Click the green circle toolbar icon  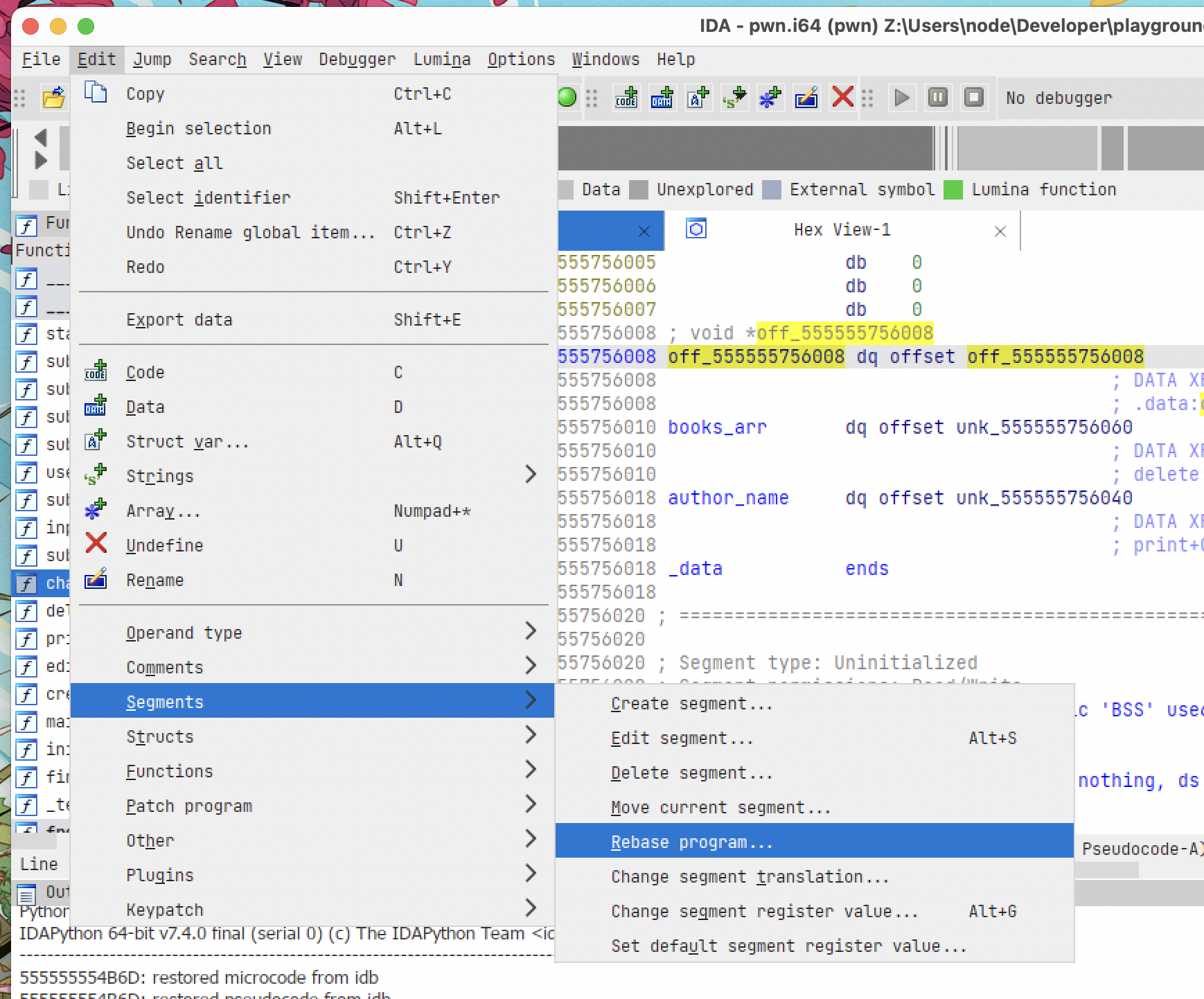pos(567,98)
